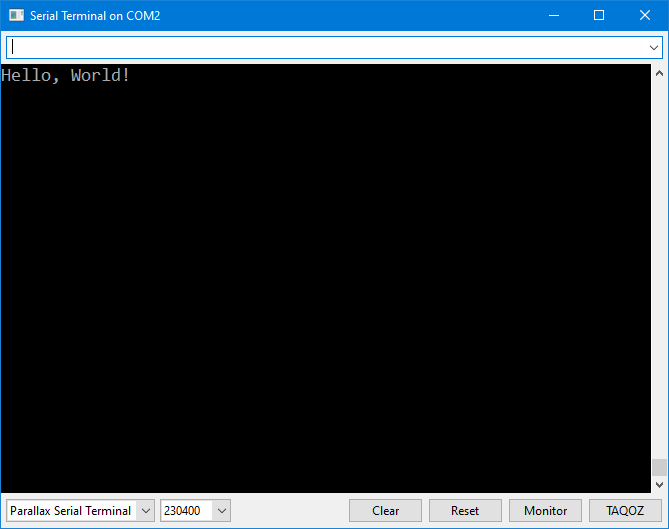Click the "Serial Terminal on COM2" window title
Image resolution: width=669 pixels, height=529 pixels.
tap(95, 16)
